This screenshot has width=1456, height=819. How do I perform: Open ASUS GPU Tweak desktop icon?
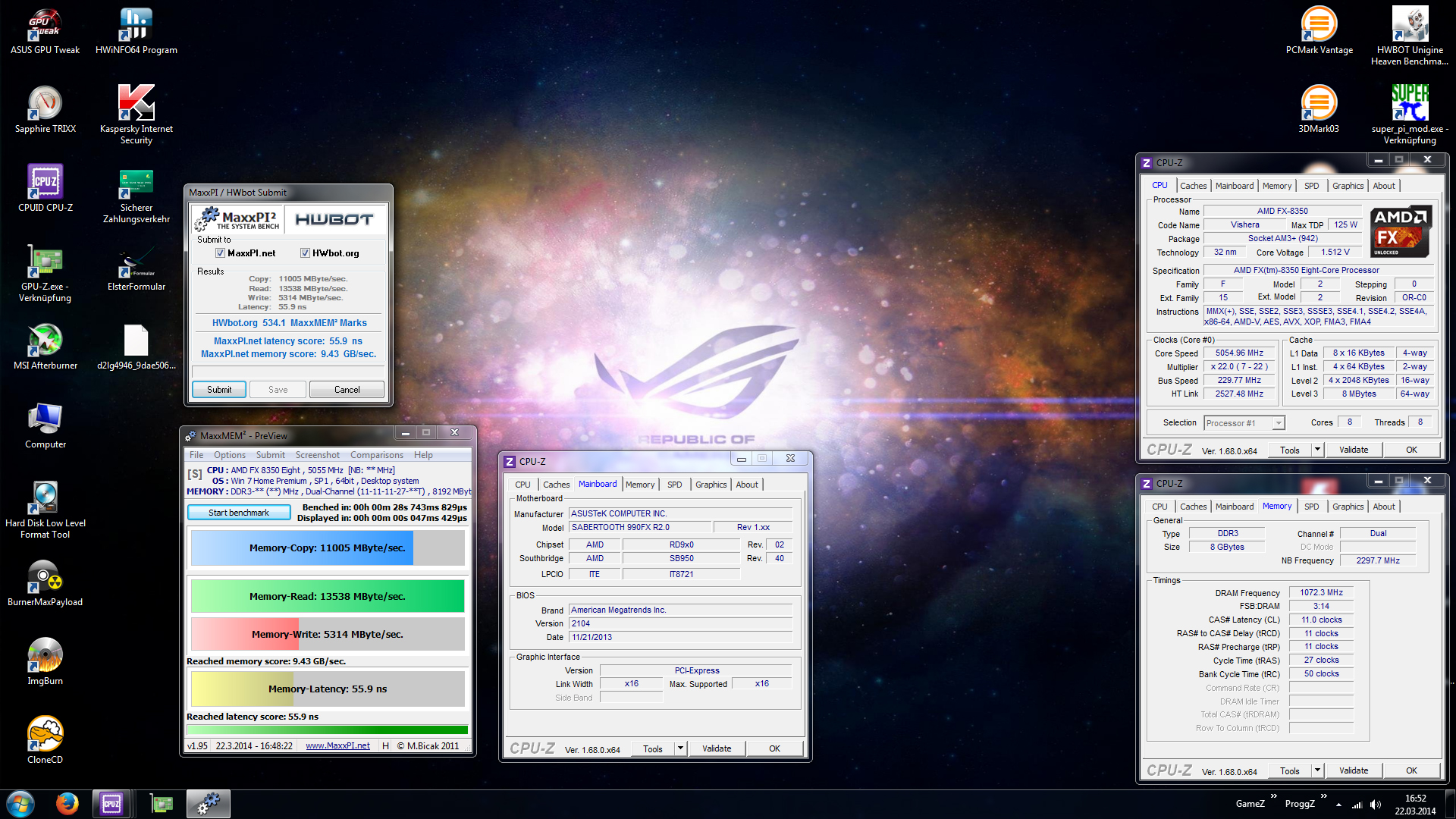click(x=45, y=32)
